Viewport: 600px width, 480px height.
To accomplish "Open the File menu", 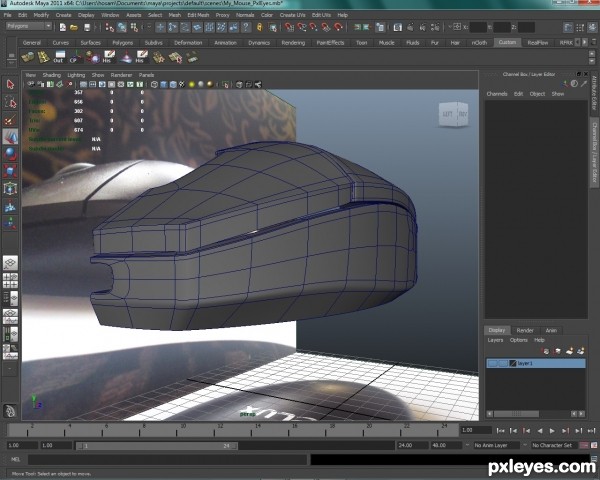I will 8,15.
